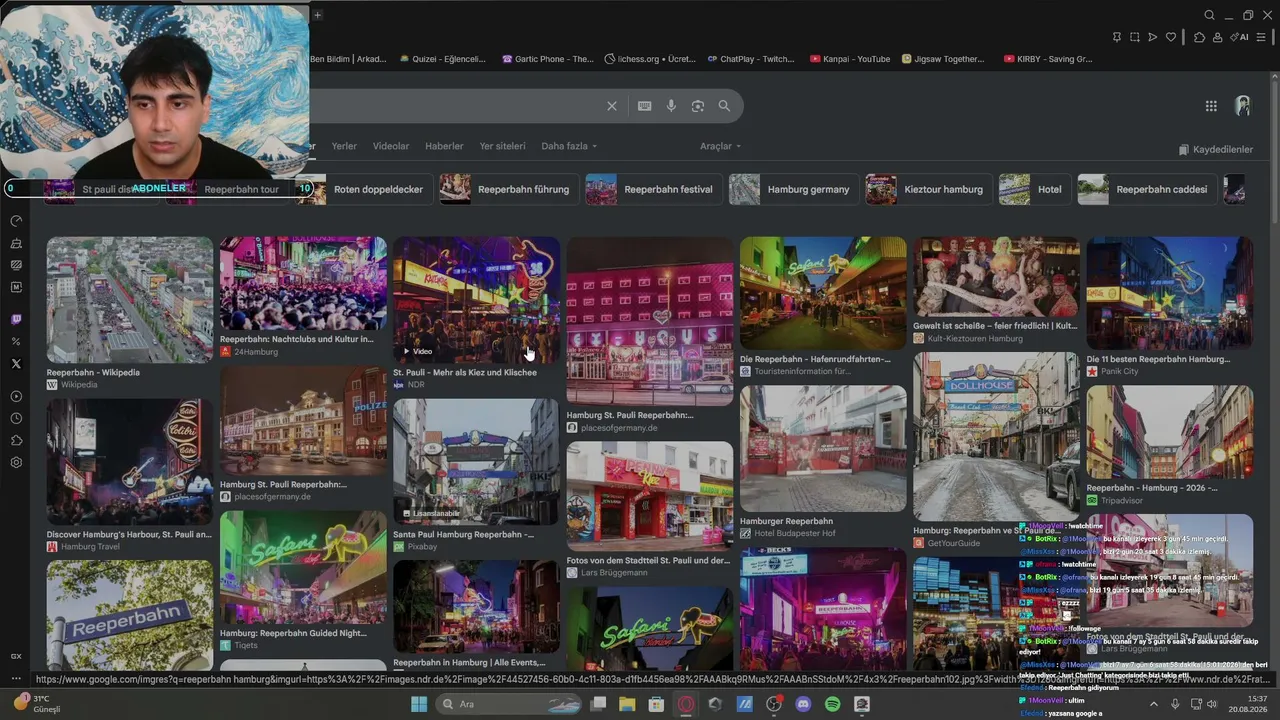Start voice search with the microphone icon
The image size is (1280, 720).
(671, 106)
